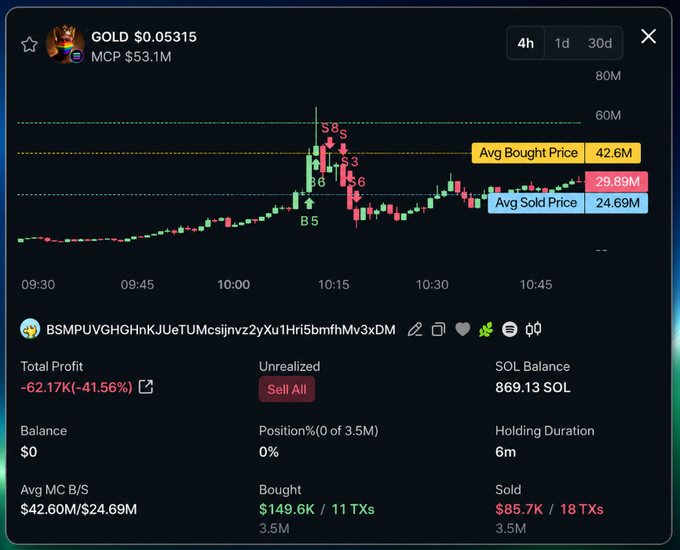The height and width of the screenshot is (550, 680).
Task: Click the 6m holding duration value
Action: 506,452
